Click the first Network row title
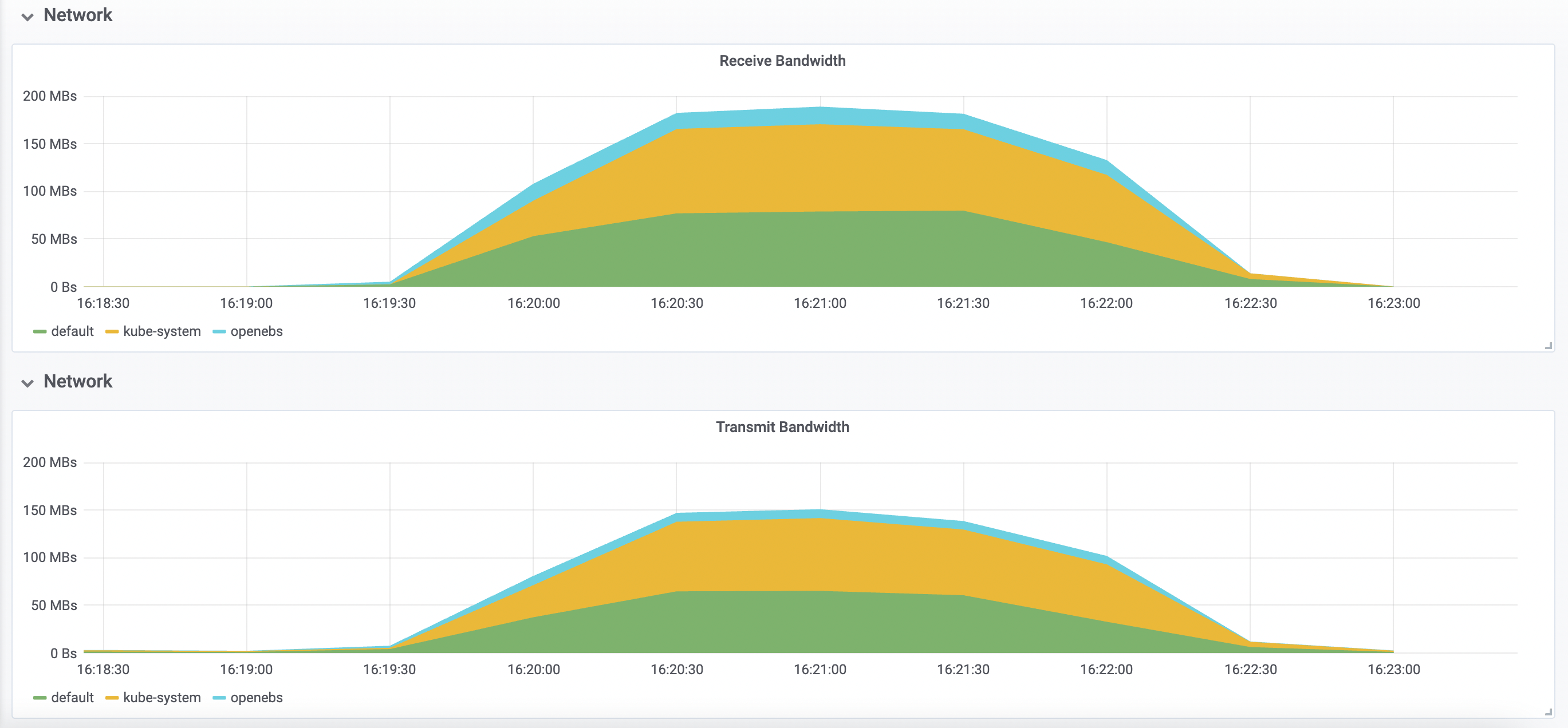 (x=78, y=15)
